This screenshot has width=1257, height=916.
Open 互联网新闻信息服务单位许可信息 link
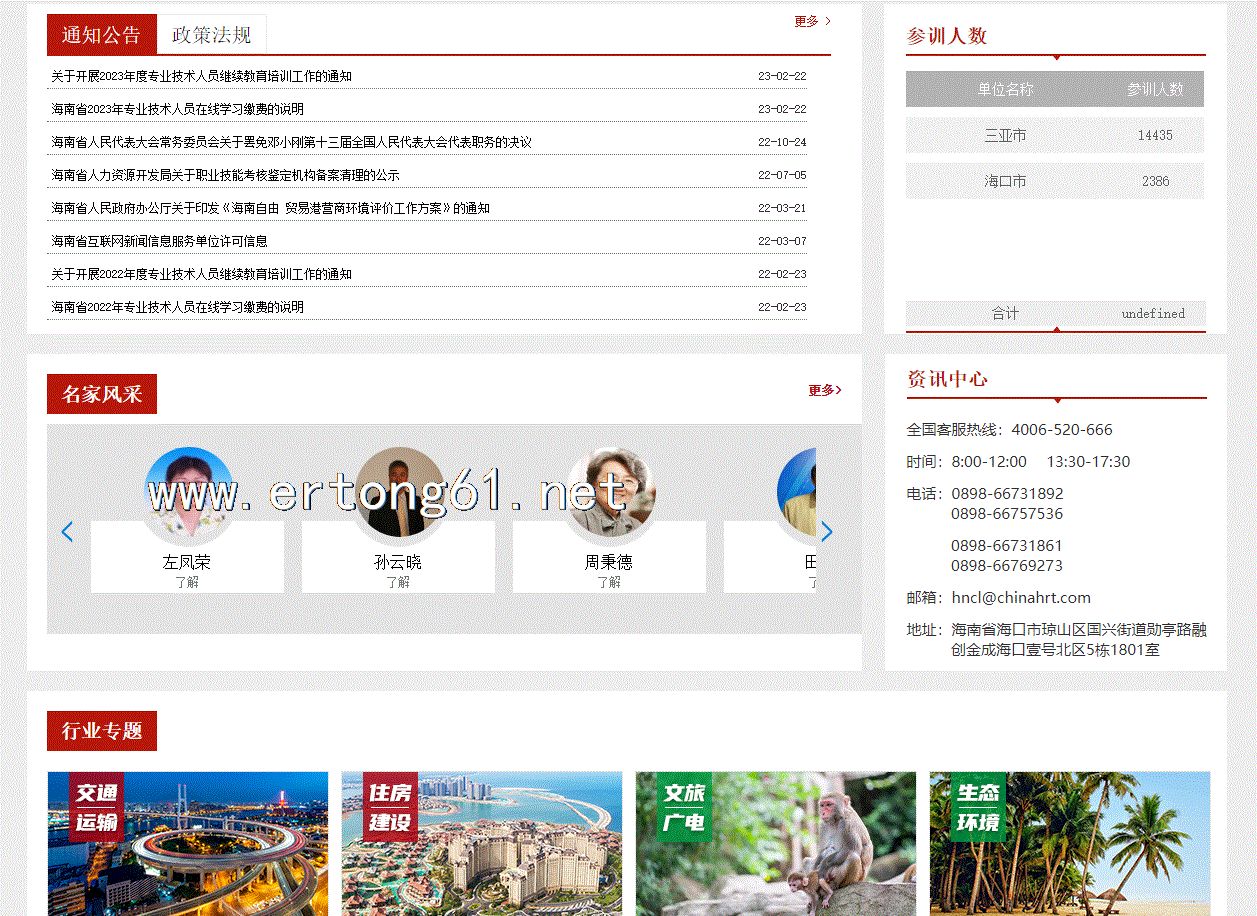tap(160, 241)
